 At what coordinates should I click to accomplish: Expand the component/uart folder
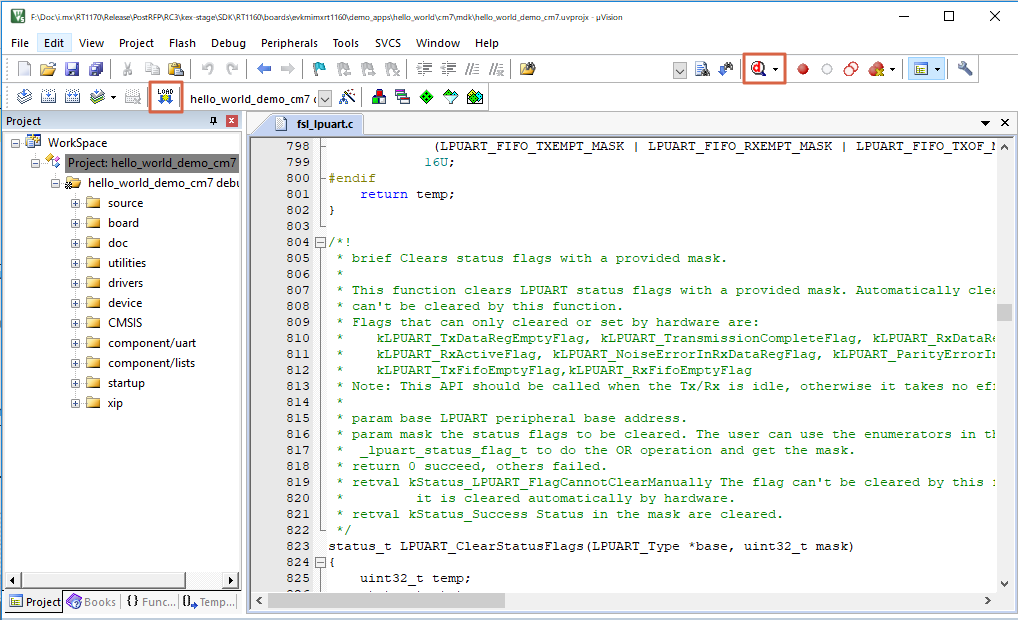(75, 343)
